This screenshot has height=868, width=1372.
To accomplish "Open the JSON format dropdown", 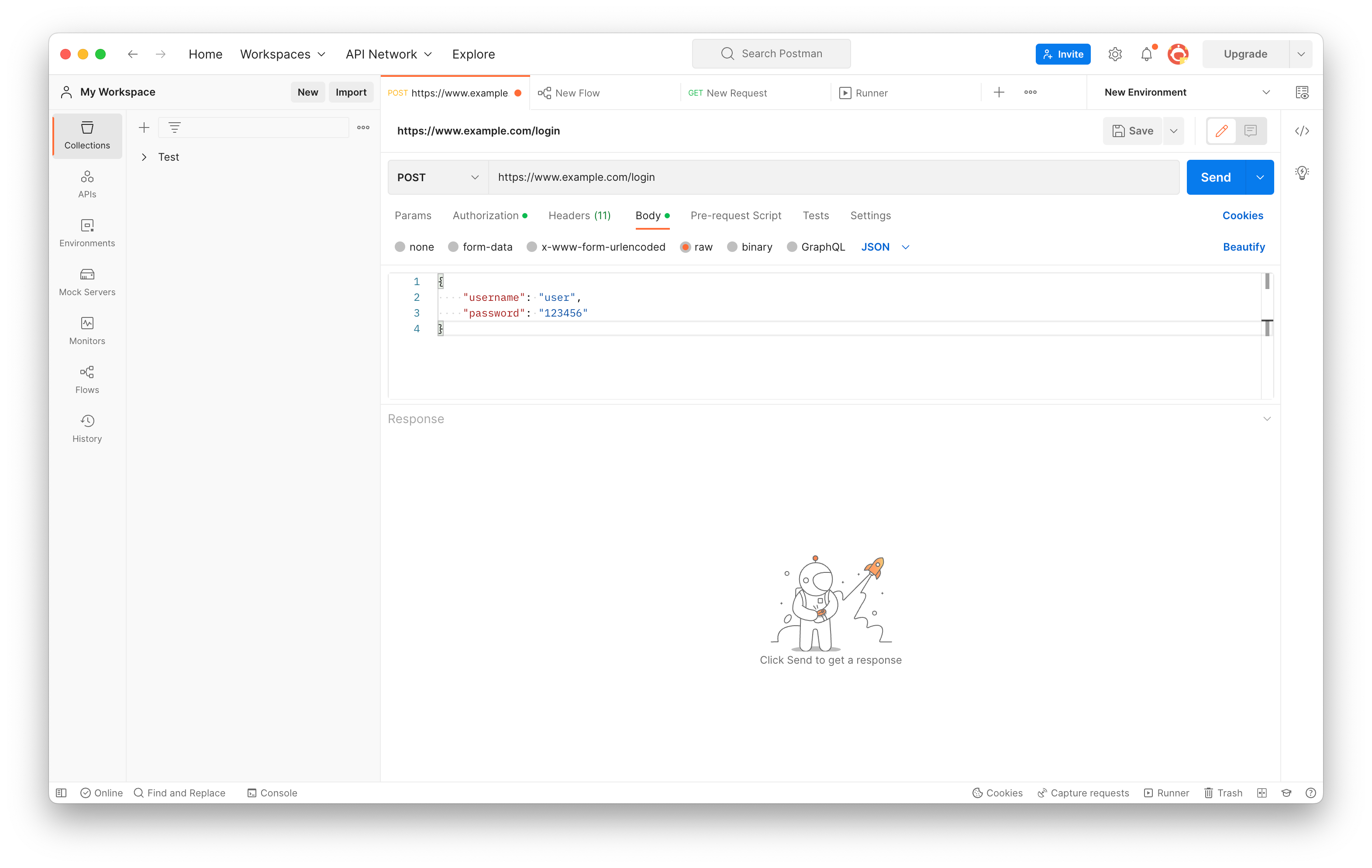I will click(884, 247).
